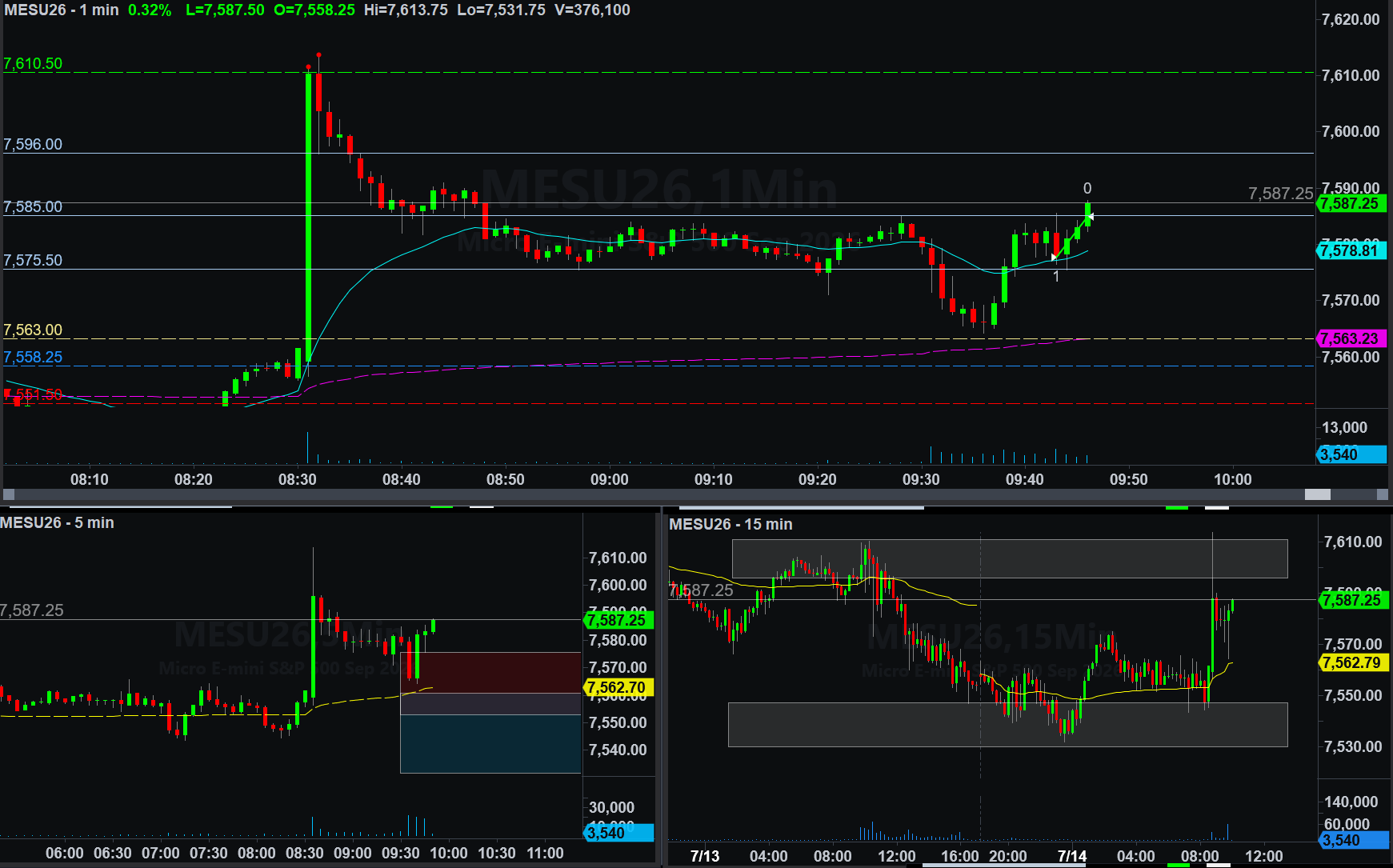Select the 7,563.00 yellow level label
This screenshot has width=1393, height=868.
pyautogui.click(x=33, y=330)
